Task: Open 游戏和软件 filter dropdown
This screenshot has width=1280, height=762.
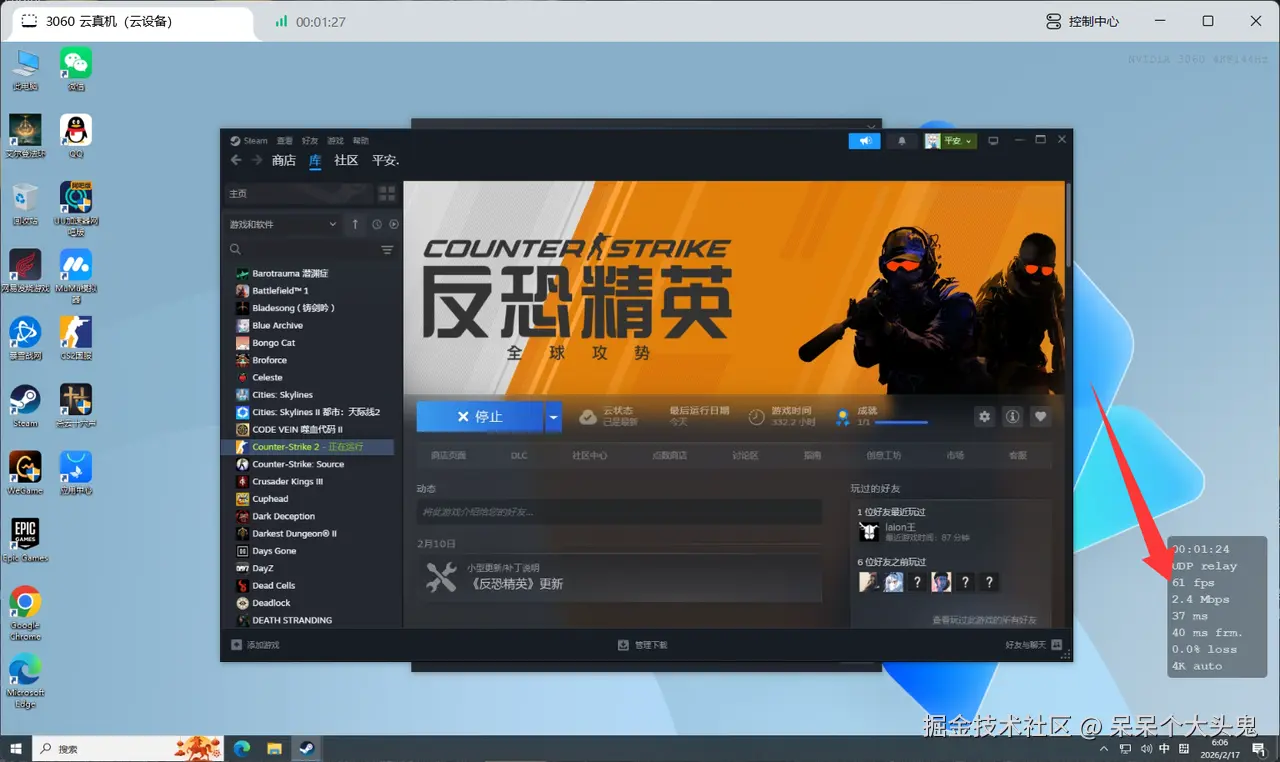Action: pos(283,225)
